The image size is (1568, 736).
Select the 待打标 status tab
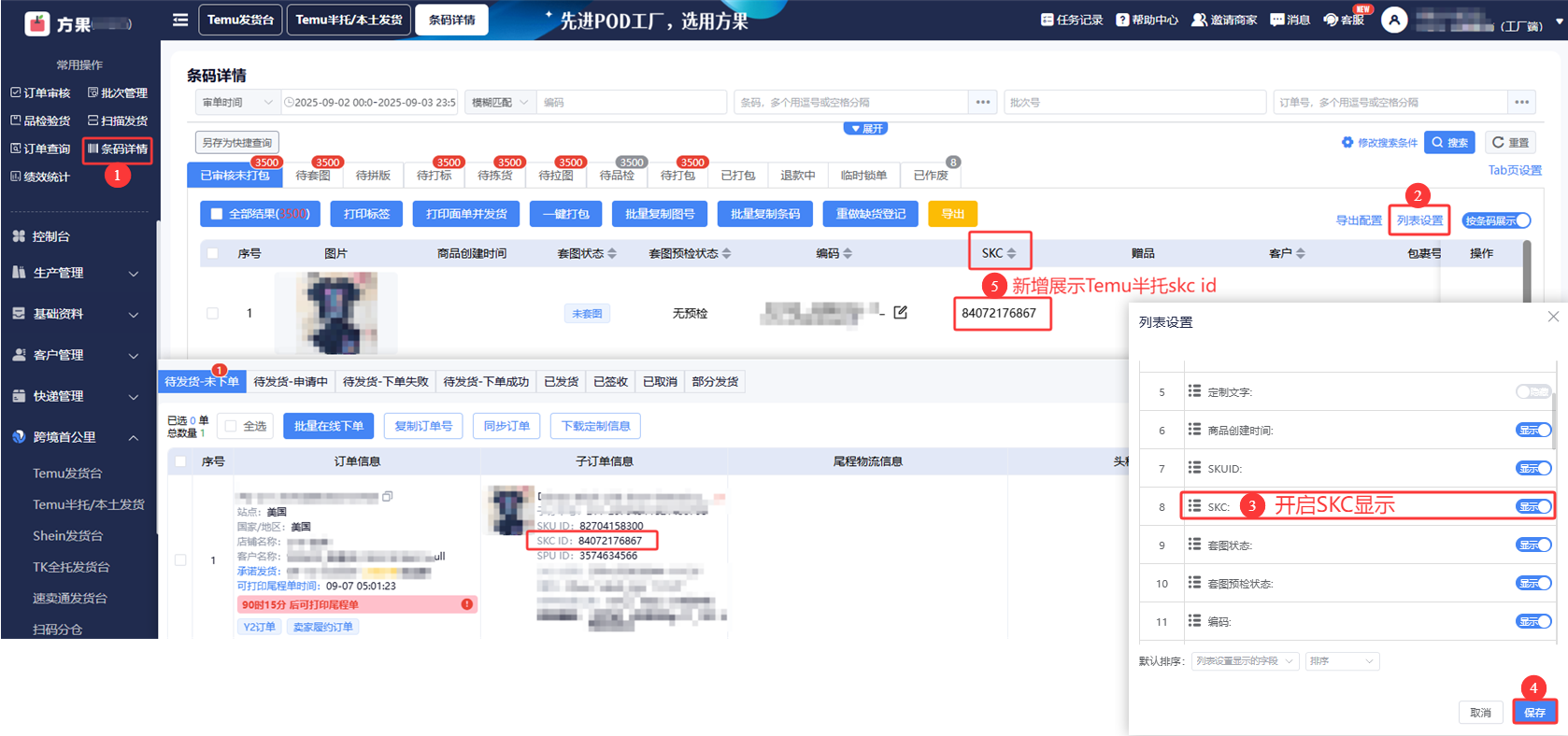(x=435, y=175)
